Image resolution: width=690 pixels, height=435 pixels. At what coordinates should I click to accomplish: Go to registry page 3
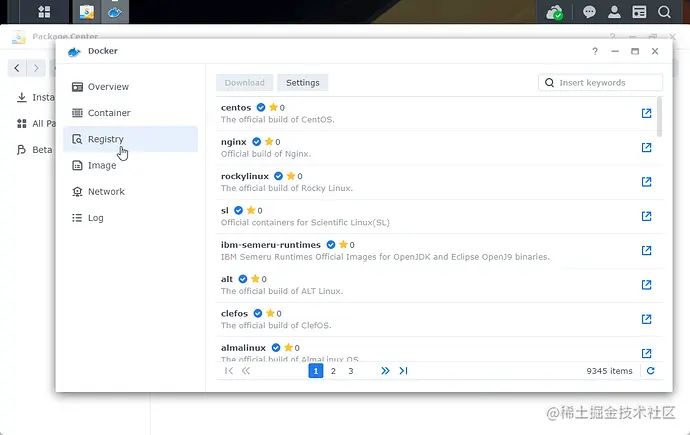pos(351,371)
